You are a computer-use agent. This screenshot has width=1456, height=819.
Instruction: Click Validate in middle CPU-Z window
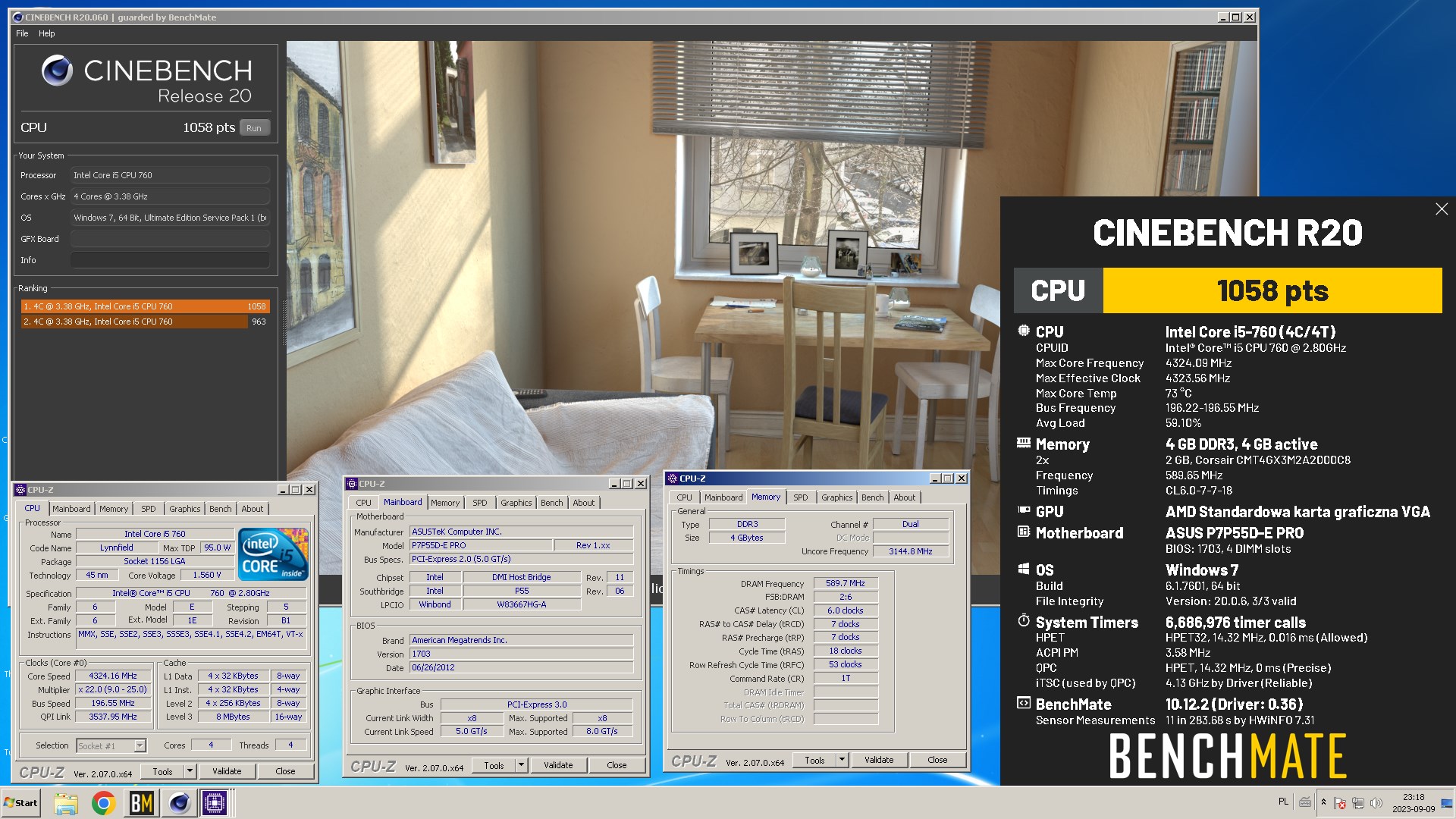(558, 765)
